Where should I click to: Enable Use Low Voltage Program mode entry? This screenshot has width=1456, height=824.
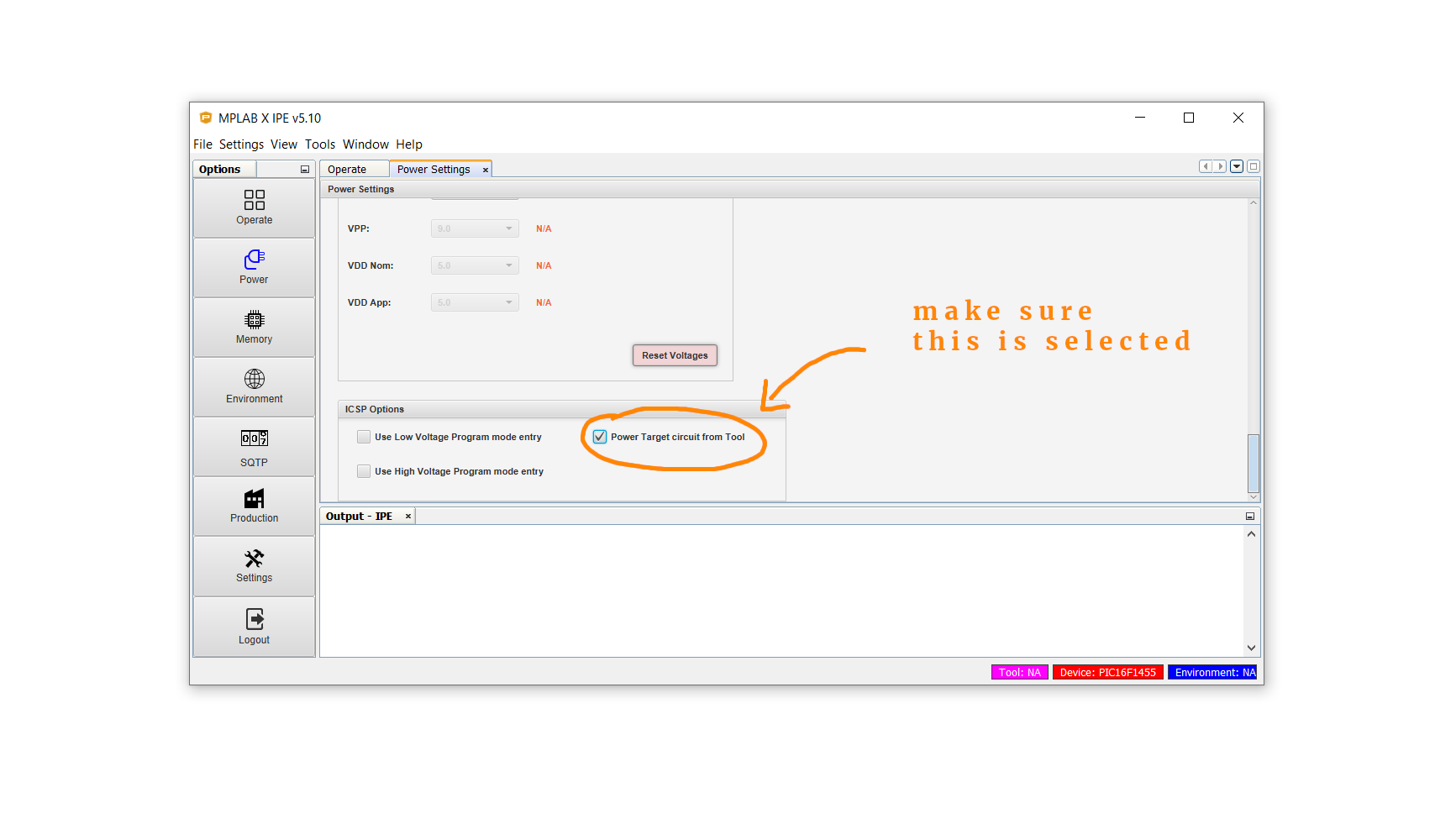tap(364, 437)
